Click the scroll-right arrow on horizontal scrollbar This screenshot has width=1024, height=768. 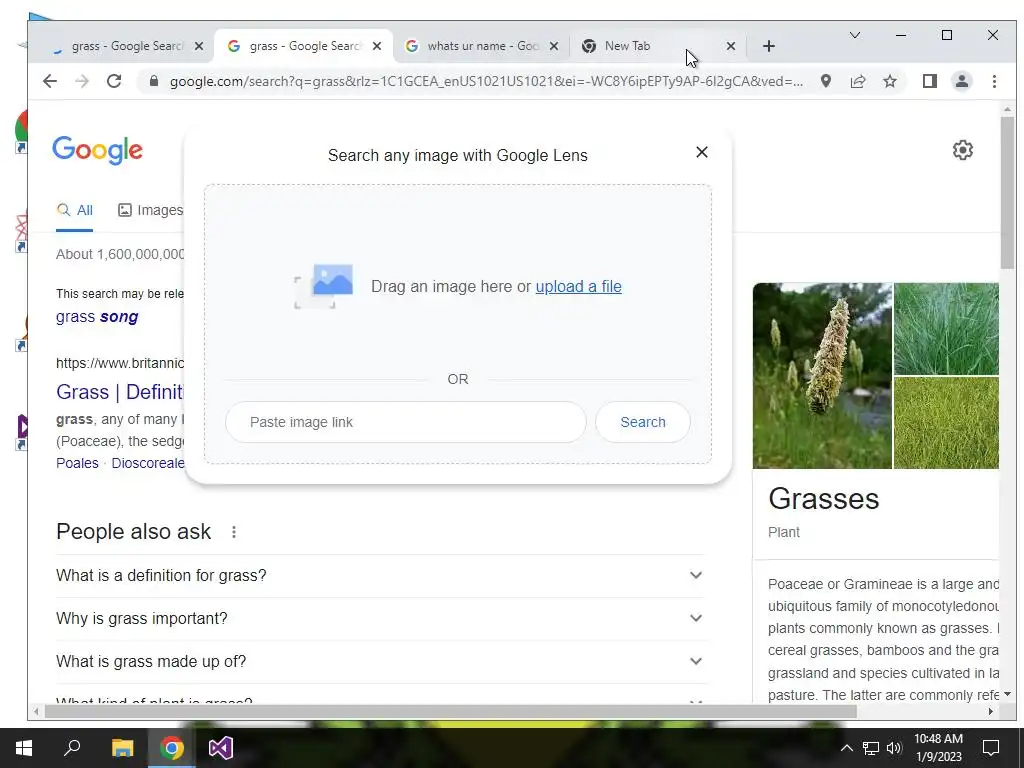991,711
